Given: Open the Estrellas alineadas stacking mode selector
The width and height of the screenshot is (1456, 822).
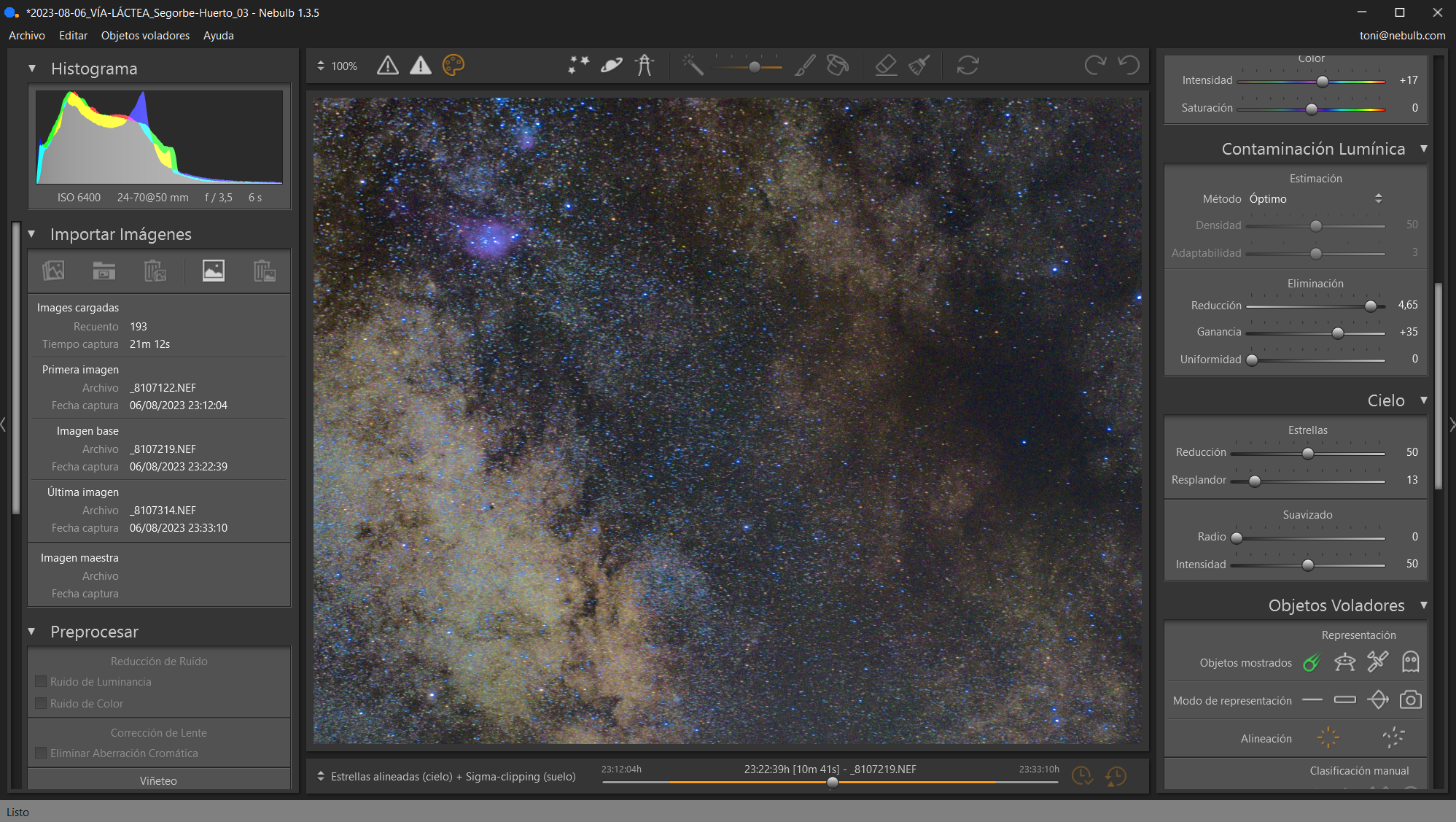Looking at the screenshot, I should pyautogui.click(x=446, y=777).
